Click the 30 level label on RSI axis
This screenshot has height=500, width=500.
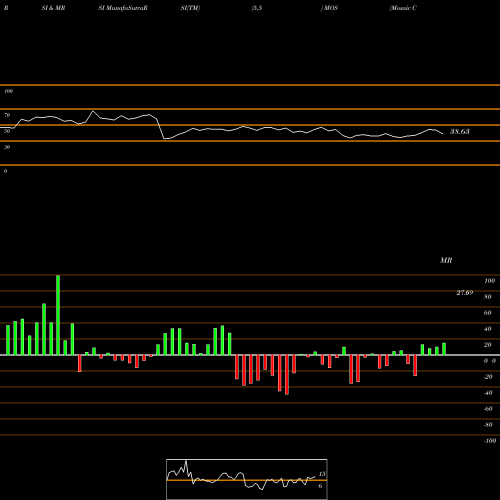(x=7, y=147)
